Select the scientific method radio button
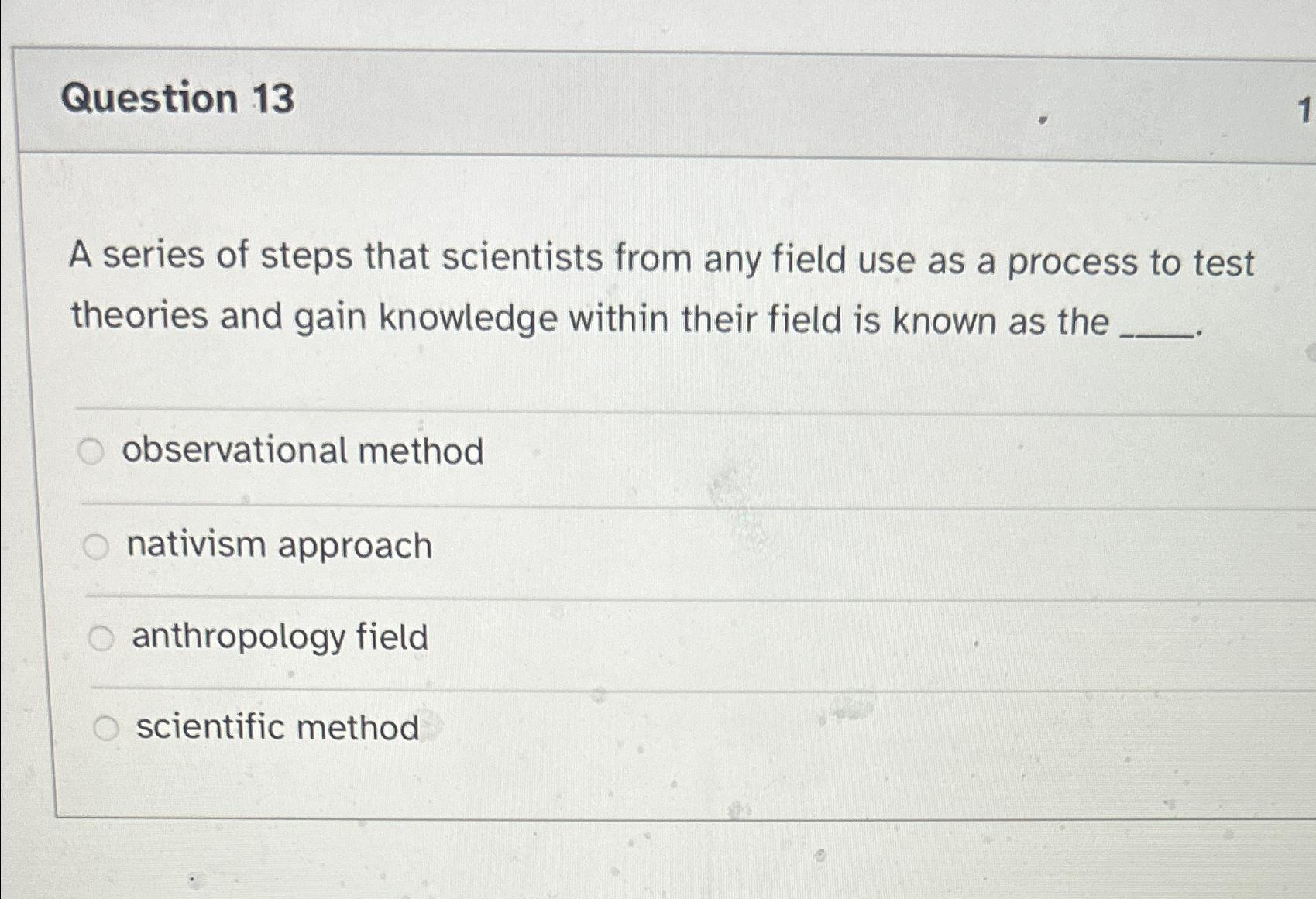The height and width of the screenshot is (899, 1316). (105, 726)
